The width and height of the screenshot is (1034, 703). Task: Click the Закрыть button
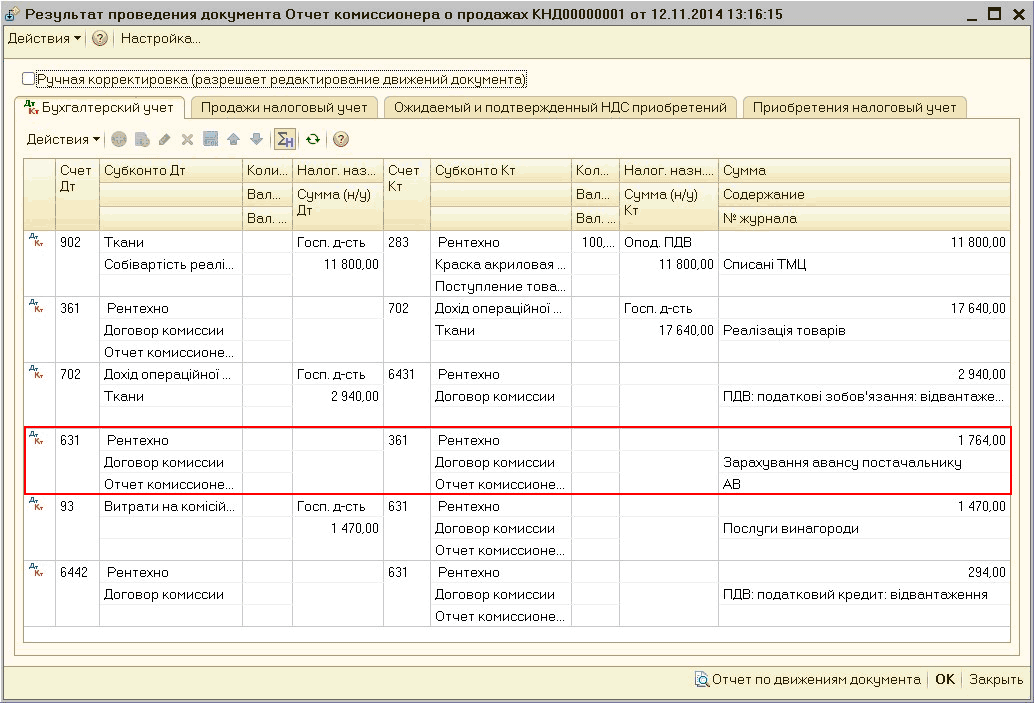(x=996, y=679)
